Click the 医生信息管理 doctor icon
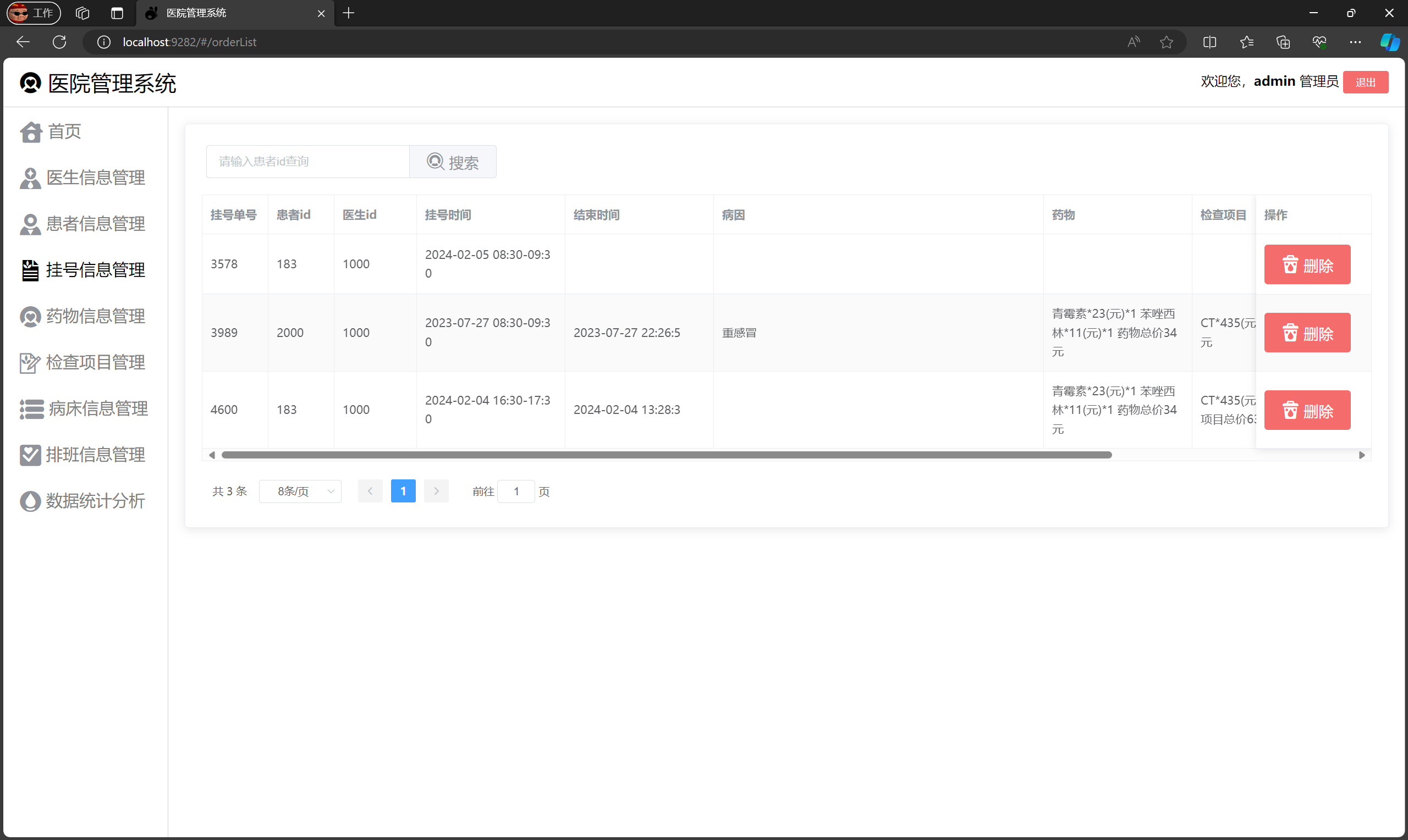 point(30,178)
